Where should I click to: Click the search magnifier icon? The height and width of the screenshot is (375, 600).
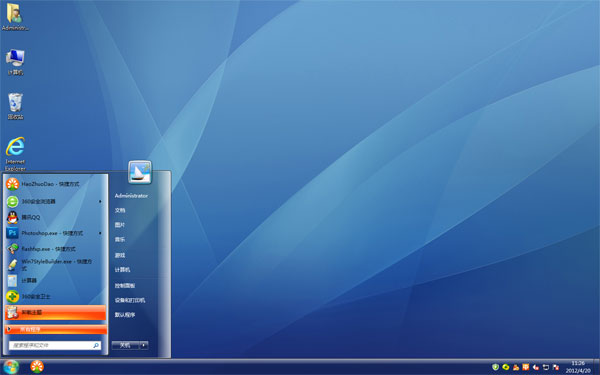96,345
